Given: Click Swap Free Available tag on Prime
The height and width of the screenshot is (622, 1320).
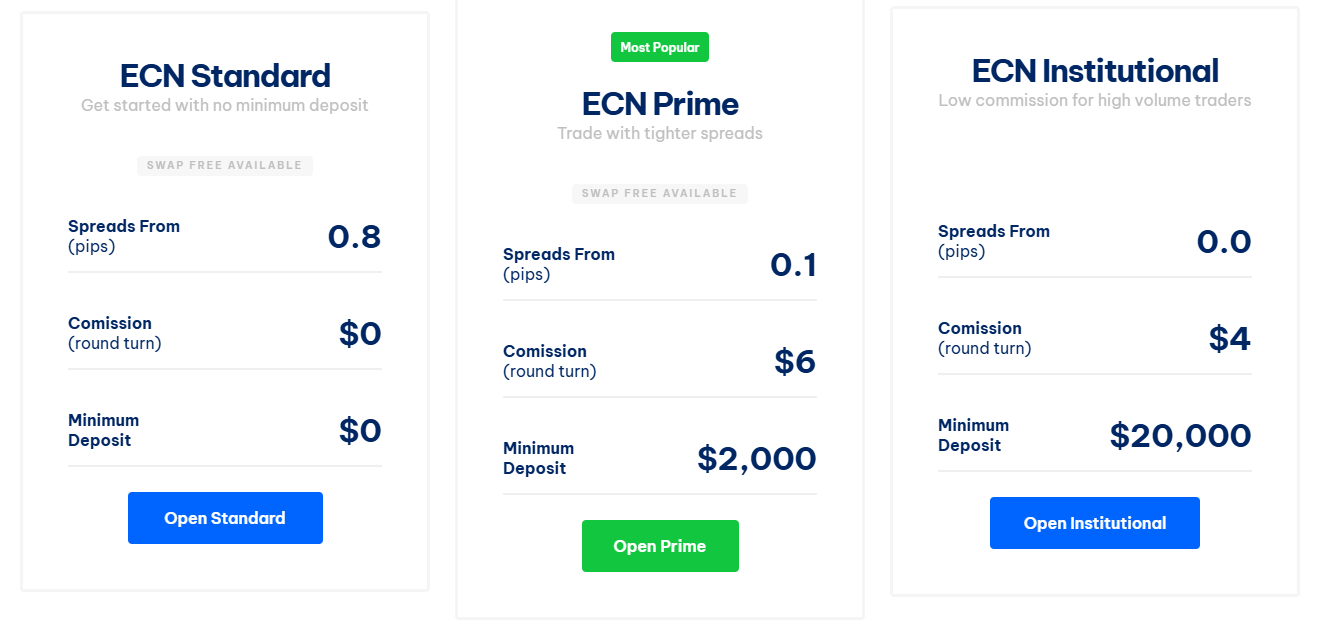Looking at the screenshot, I should click(x=660, y=193).
